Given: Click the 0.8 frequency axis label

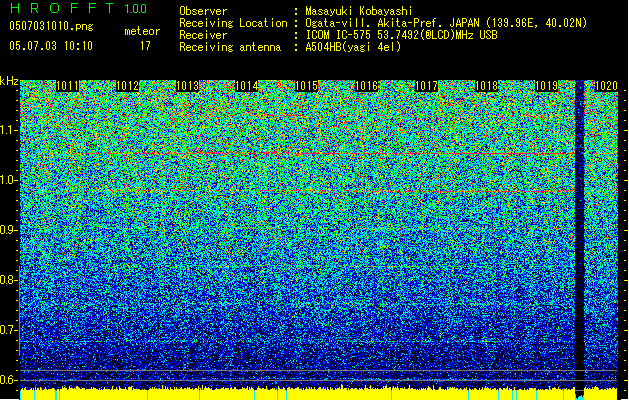Looking at the screenshot, I should [x=8, y=280].
